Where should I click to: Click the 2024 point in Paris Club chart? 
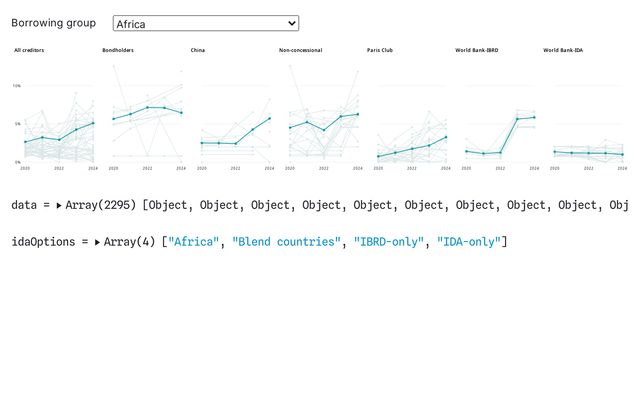tap(446, 137)
